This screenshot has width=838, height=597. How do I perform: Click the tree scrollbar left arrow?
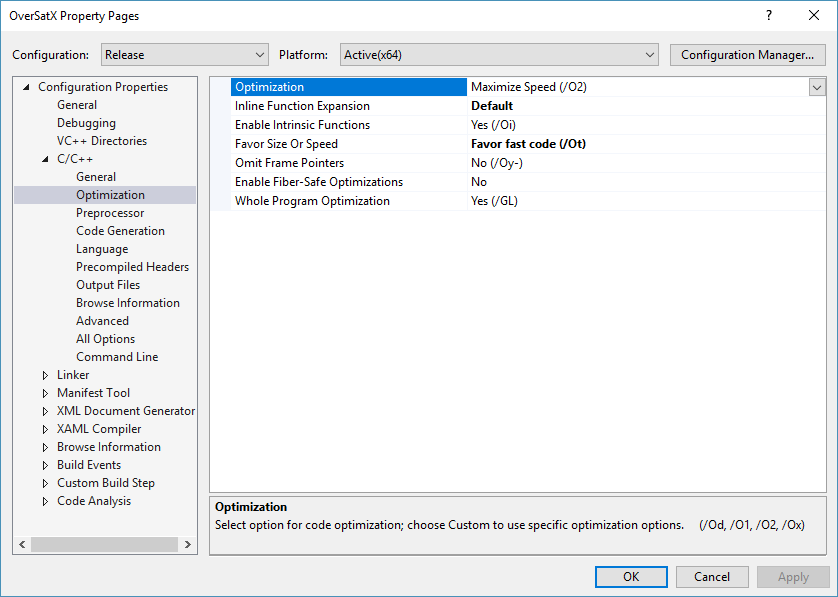[x=22, y=545]
